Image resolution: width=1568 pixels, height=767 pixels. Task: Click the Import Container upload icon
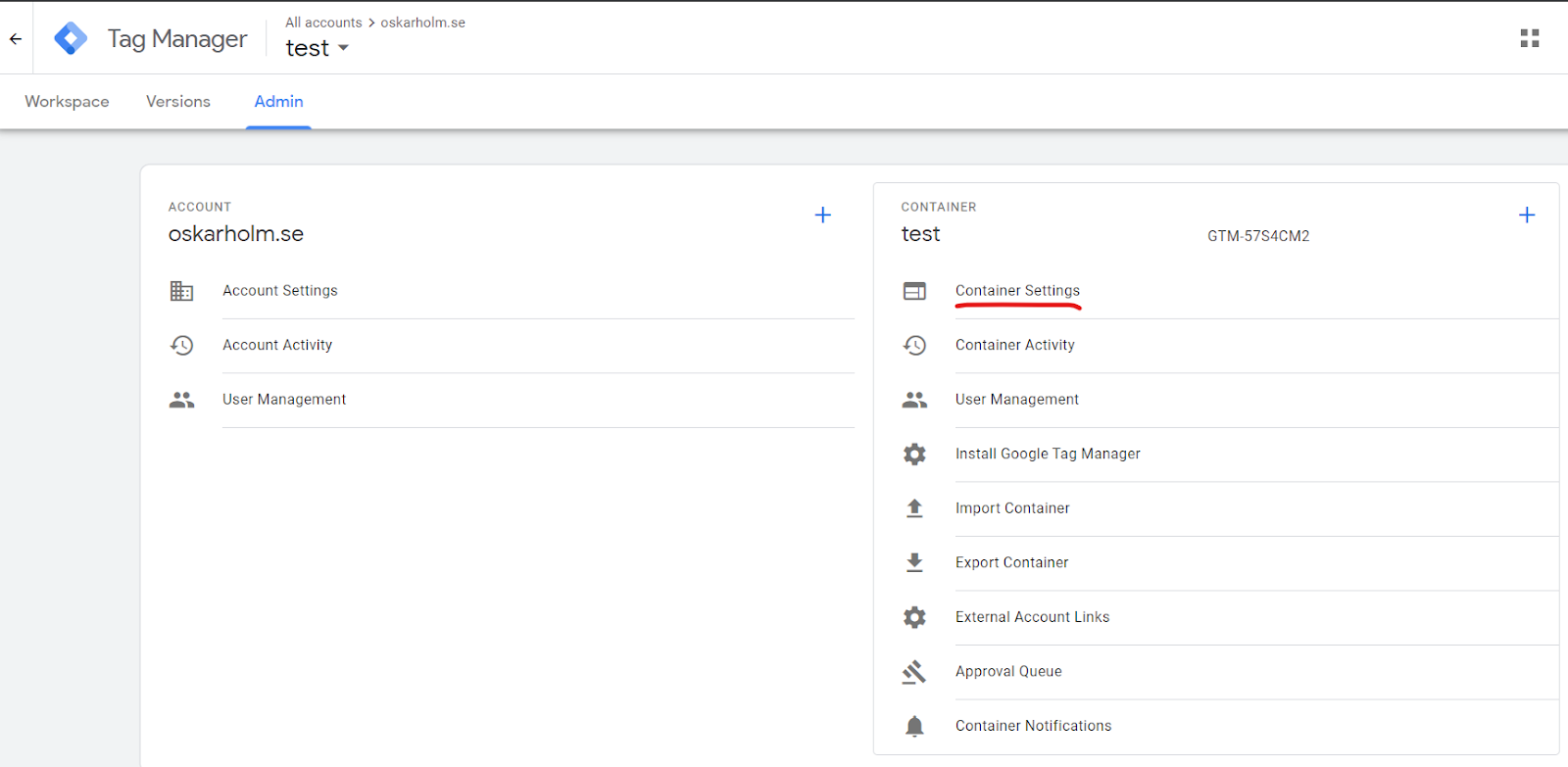coord(914,508)
